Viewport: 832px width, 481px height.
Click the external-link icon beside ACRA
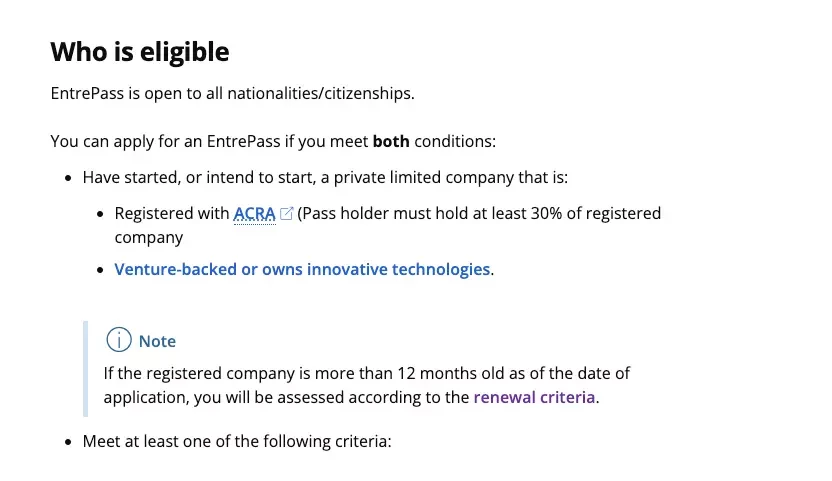click(286, 213)
